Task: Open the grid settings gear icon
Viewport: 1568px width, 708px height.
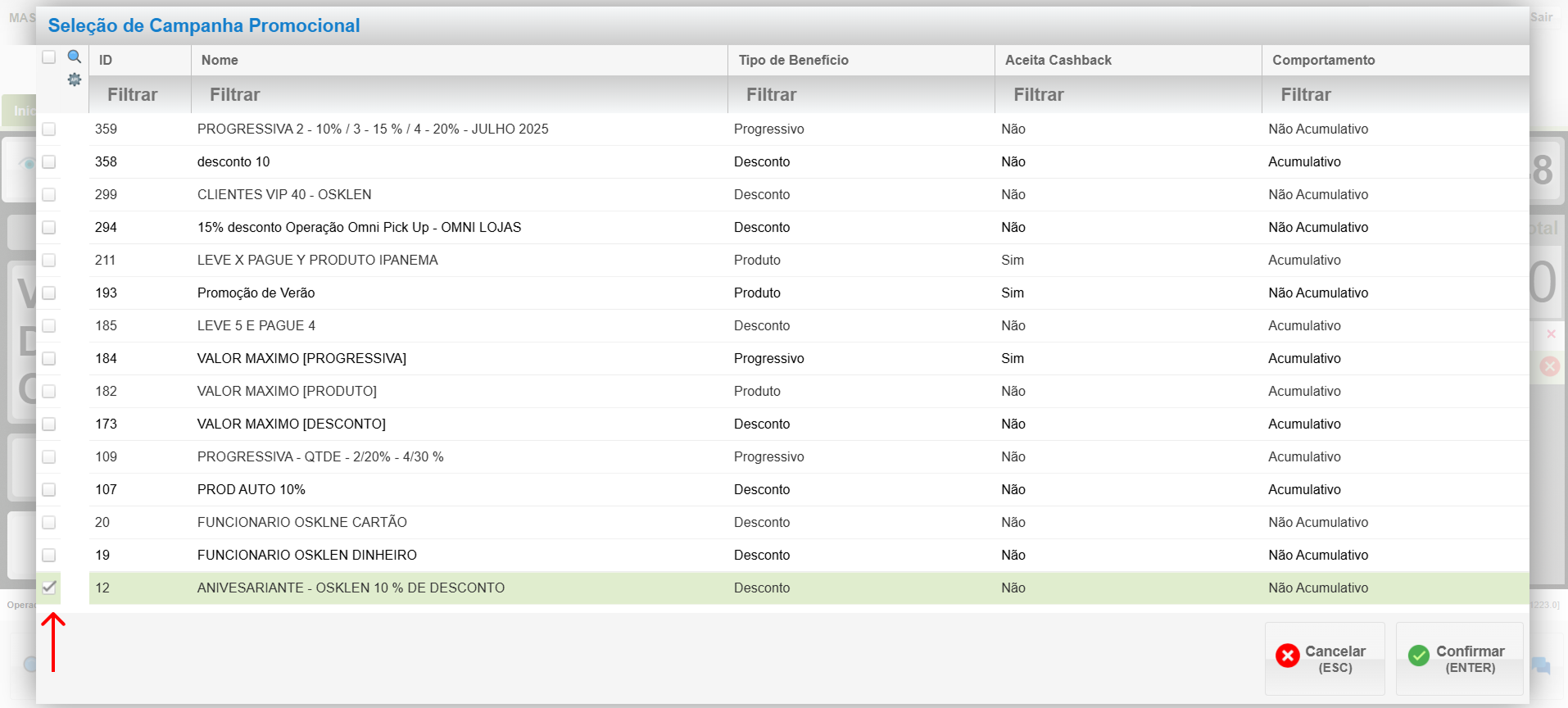Action: pyautogui.click(x=74, y=79)
